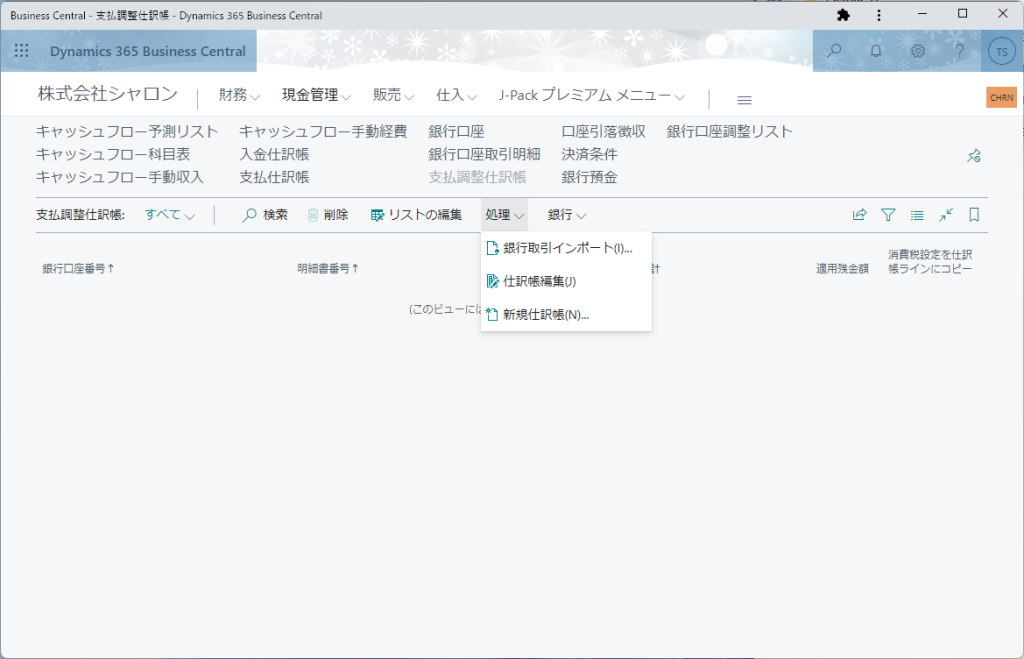Click 消費税設定を仕訳帳ラインにコピー column header
This screenshot has width=1024, height=659.
(930, 261)
